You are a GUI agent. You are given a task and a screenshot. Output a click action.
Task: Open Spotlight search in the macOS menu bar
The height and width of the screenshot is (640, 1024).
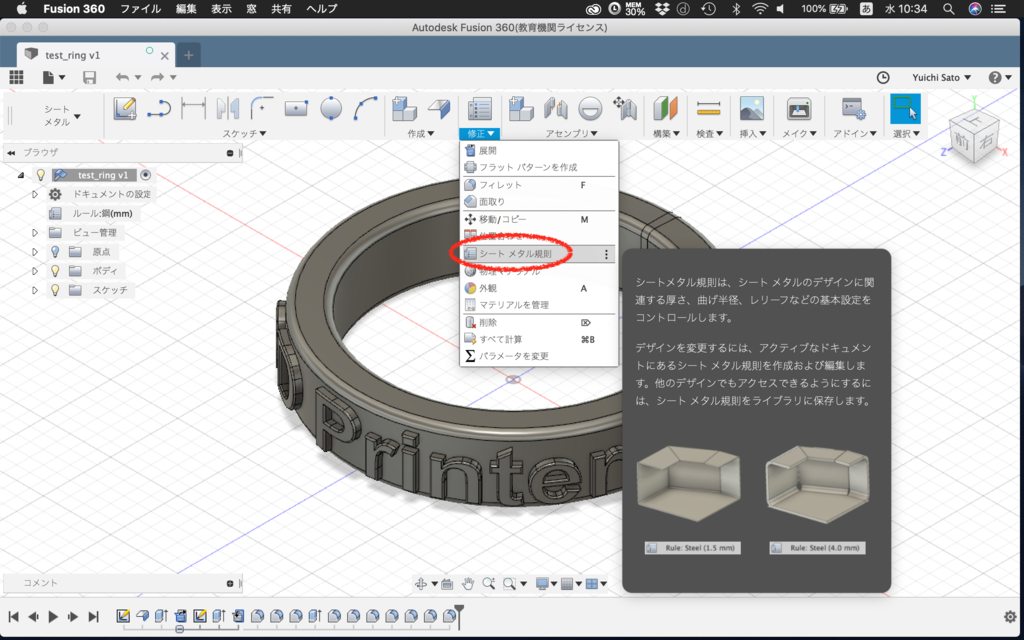pos(949,8)
